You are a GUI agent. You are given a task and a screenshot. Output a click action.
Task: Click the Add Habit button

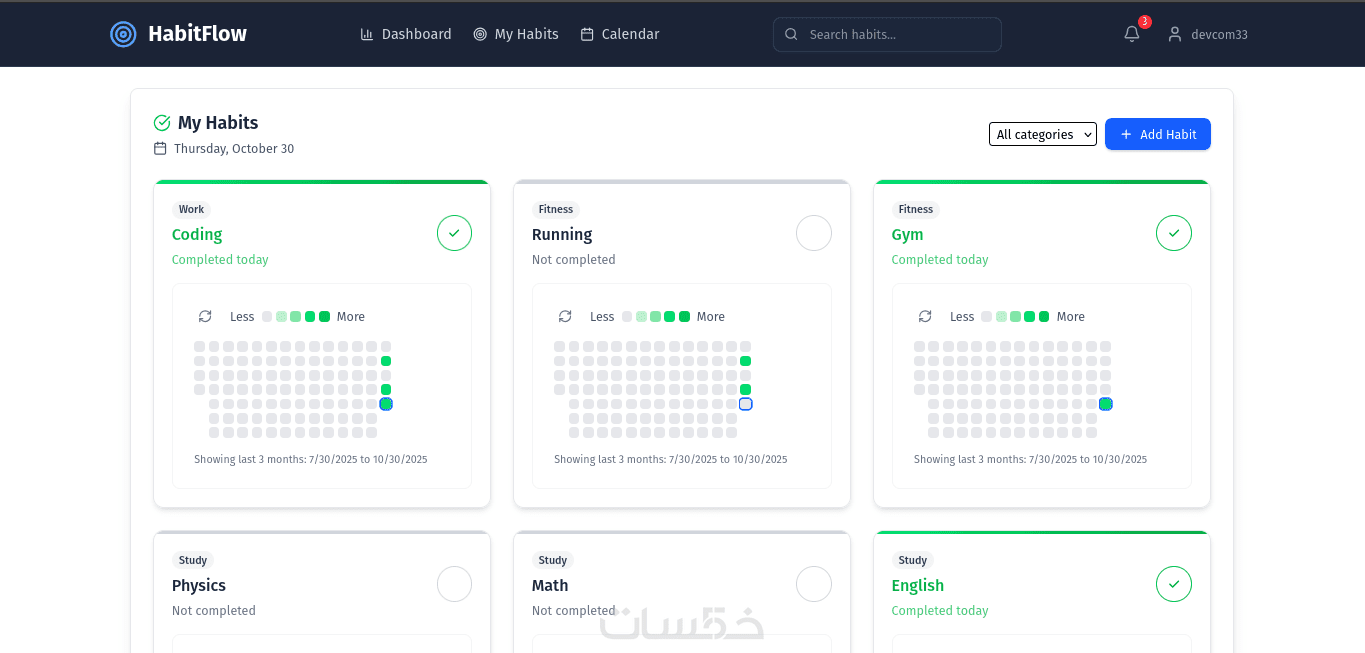(x=1158, y=134)
